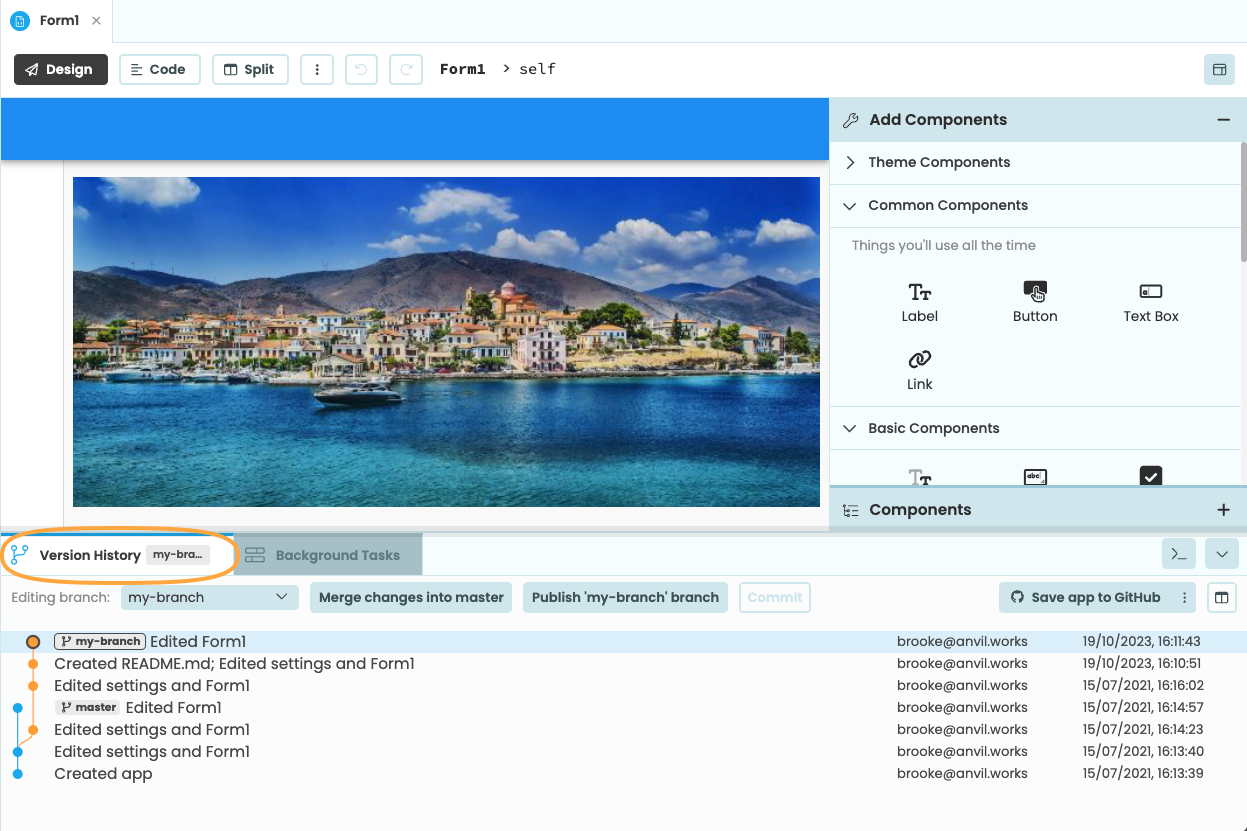Viewport: 1247px width, 831px height.
Task: Switch to Split view
Action: point(250,69)
